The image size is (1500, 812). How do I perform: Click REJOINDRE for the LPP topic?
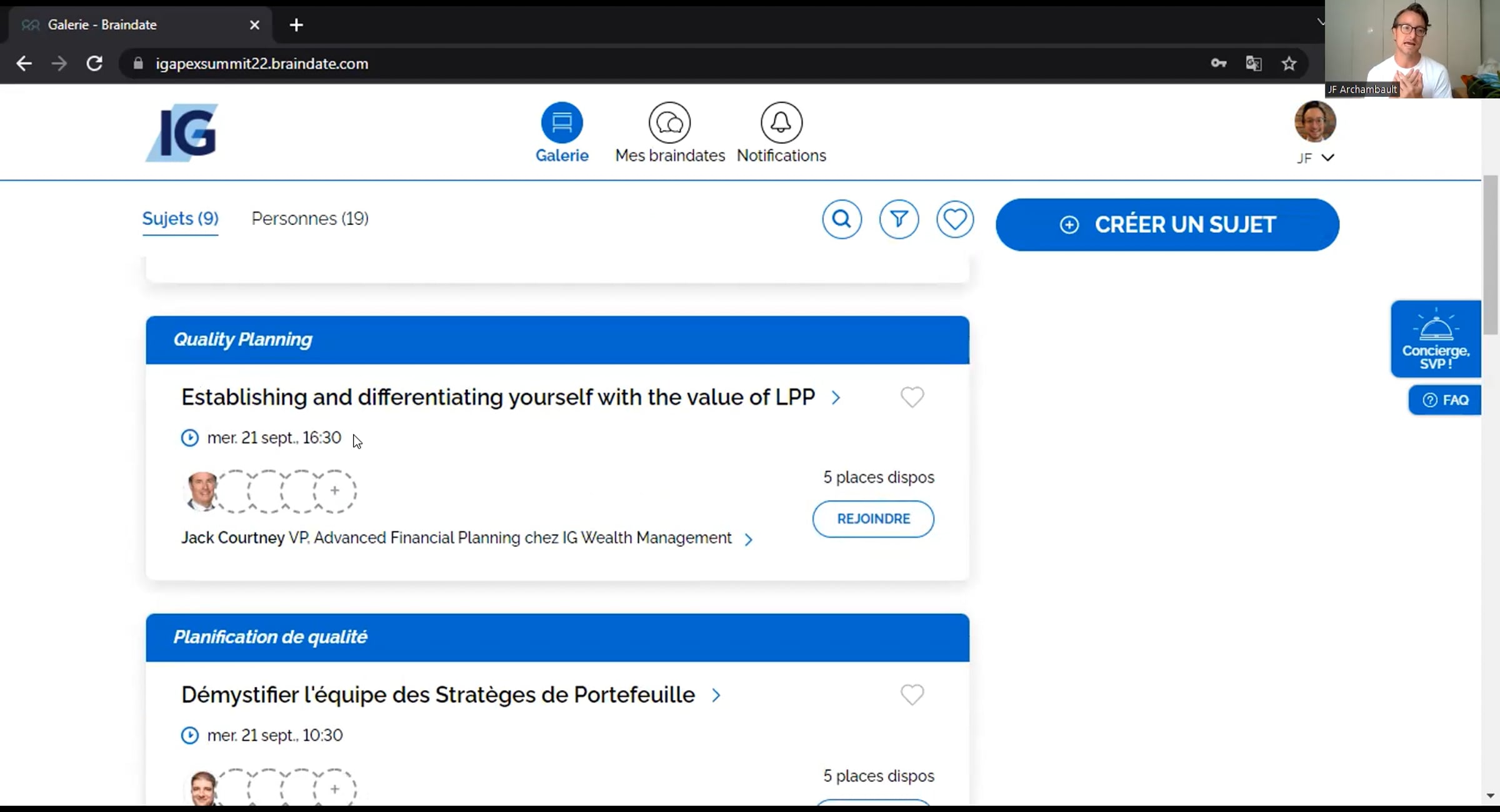tap(873, 519)
